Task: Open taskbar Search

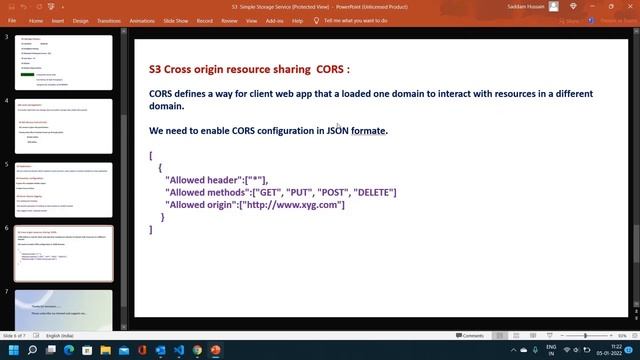Action: pos(32,350)
